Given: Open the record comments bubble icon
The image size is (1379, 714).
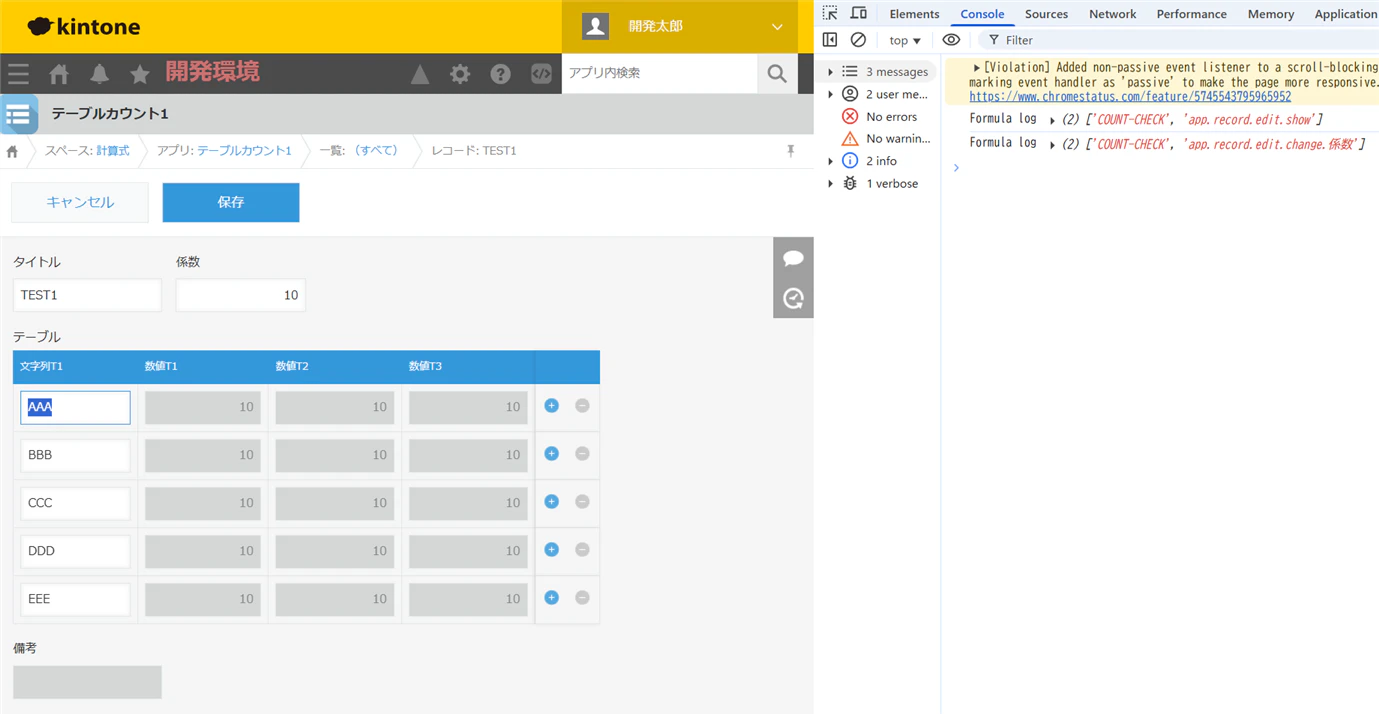Looking at the screenshot, I should coord(793,258).
